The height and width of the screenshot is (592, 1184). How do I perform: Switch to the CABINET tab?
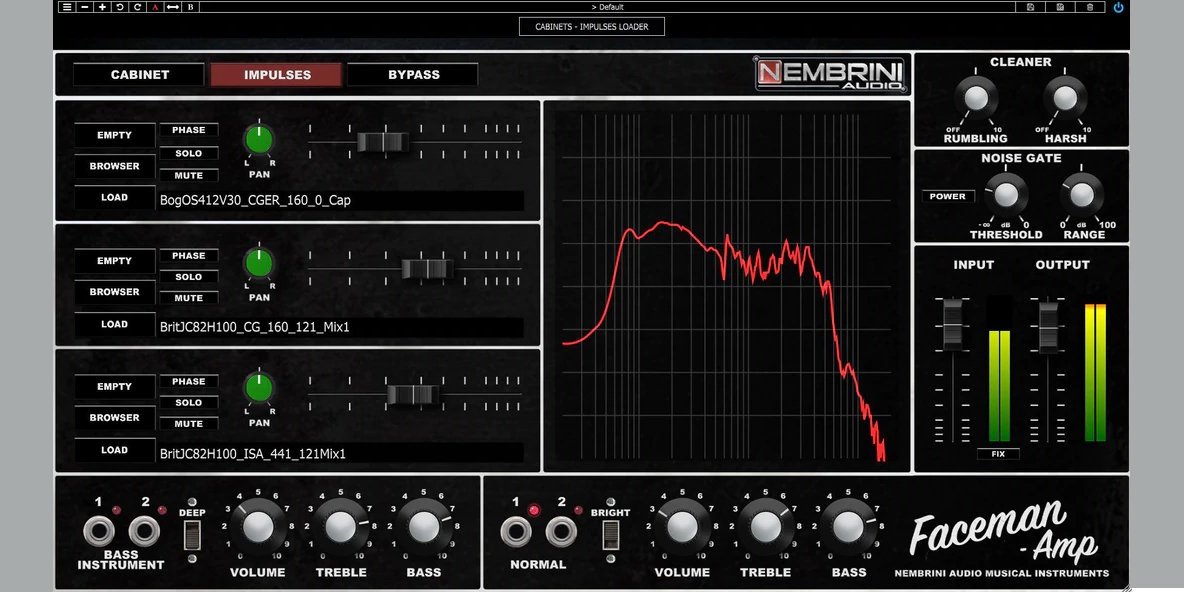point(140,75)
